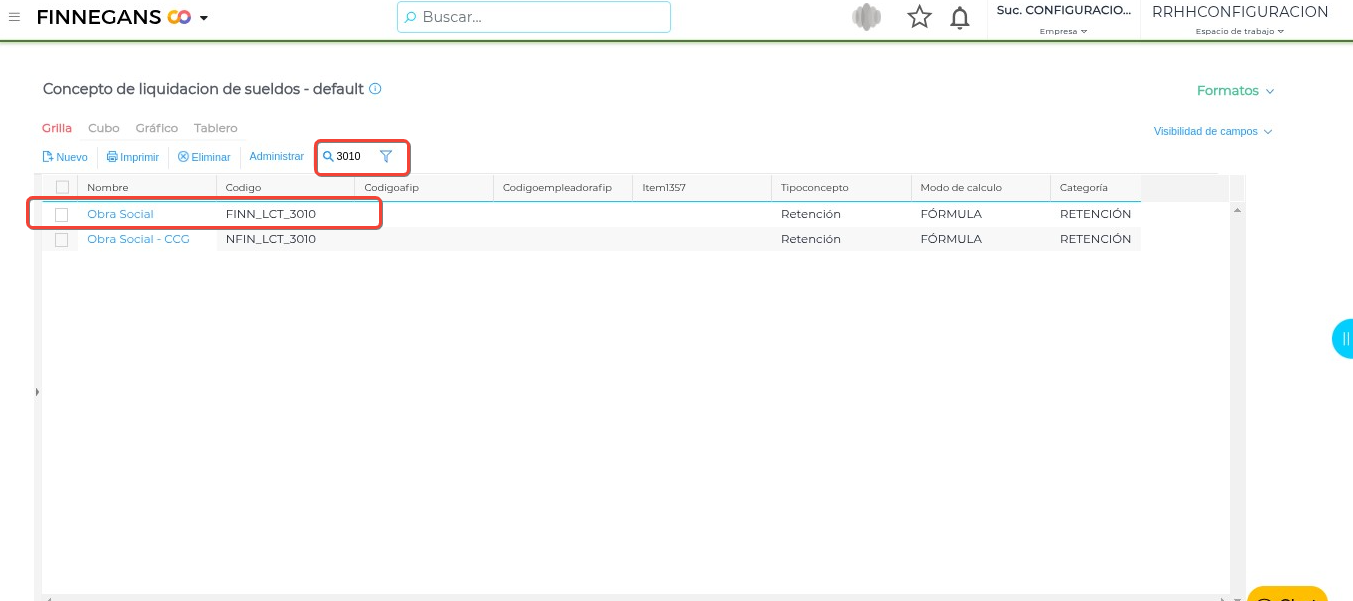This screenshot has height=601, width=1353.
Task: Click the Finnegans logo
Action: 113,17
